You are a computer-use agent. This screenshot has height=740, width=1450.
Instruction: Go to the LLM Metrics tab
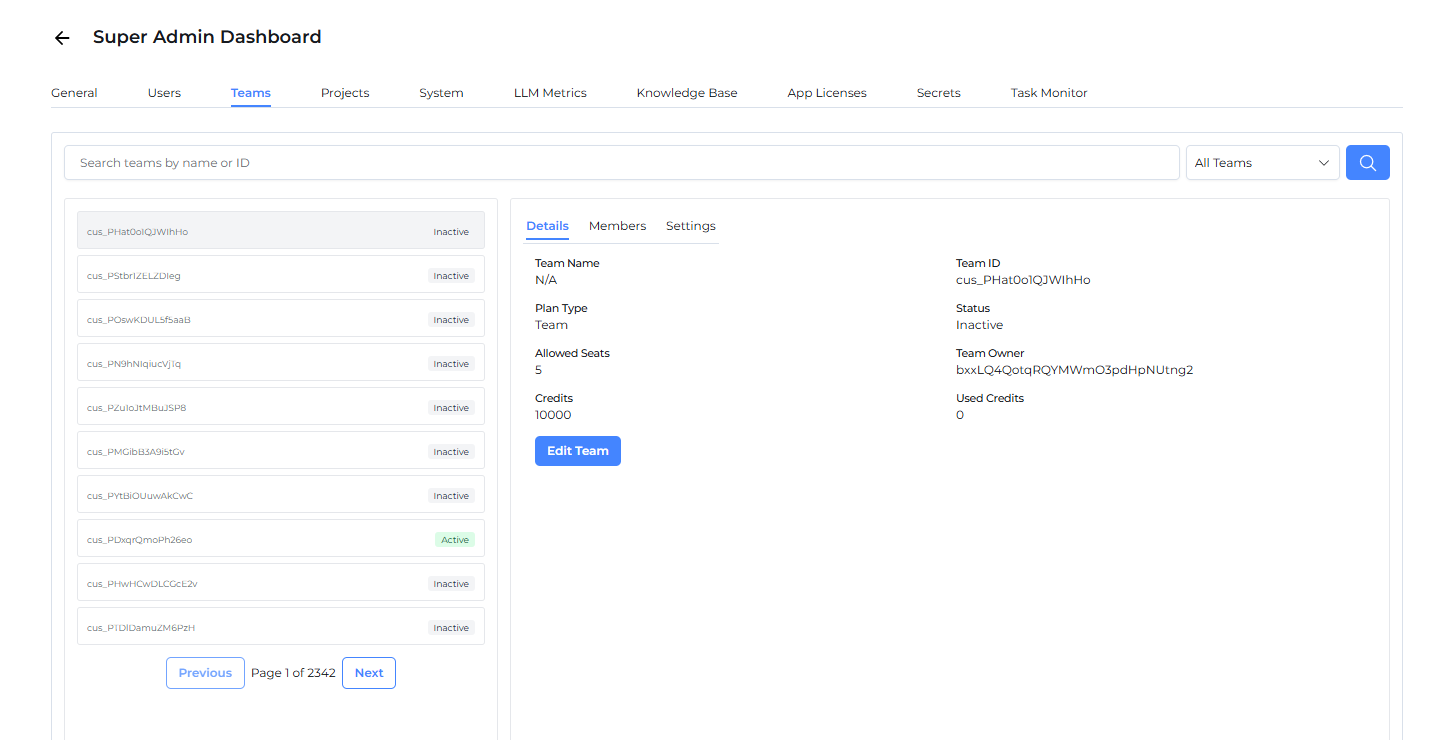click(550, 93)
